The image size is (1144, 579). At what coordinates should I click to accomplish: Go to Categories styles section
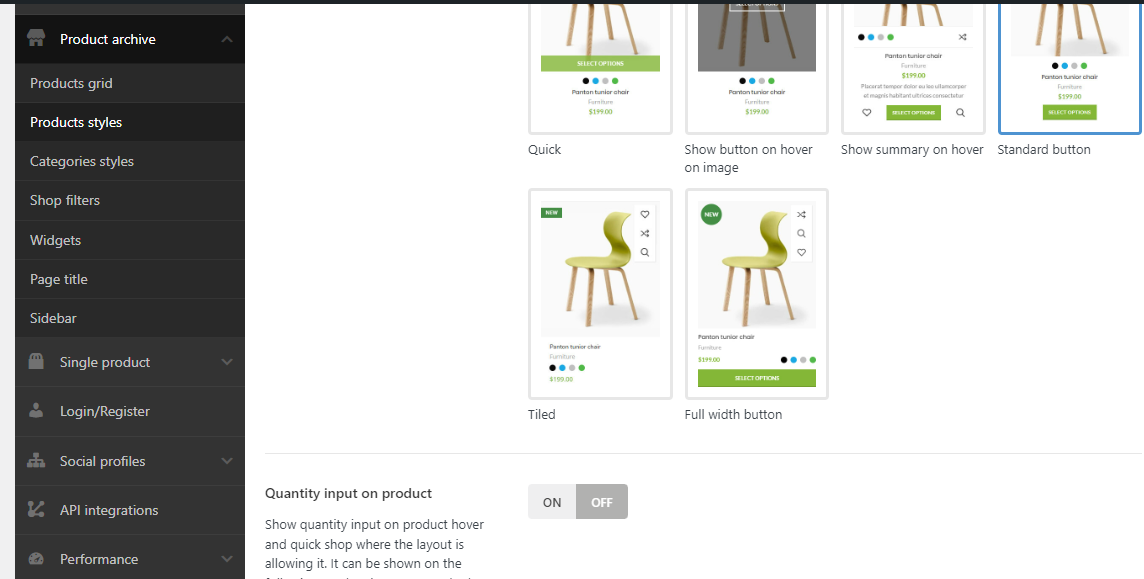[82, 161]
